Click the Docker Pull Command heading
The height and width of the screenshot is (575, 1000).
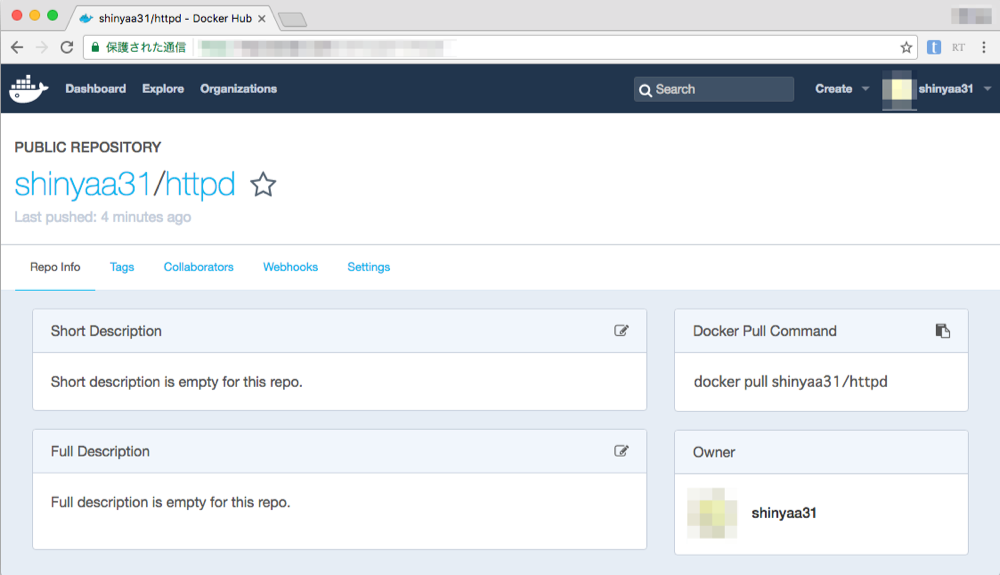pyautogui.click(x=765, y=331)
